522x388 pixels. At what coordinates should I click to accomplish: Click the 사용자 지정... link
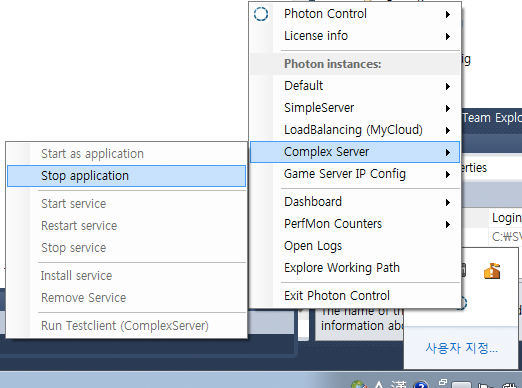[461, 348]
